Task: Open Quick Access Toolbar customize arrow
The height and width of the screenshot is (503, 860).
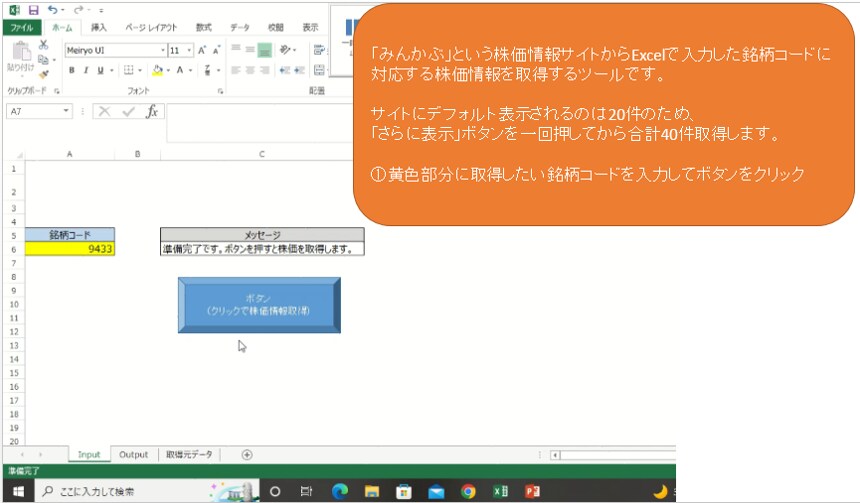Action: [101, 10]
